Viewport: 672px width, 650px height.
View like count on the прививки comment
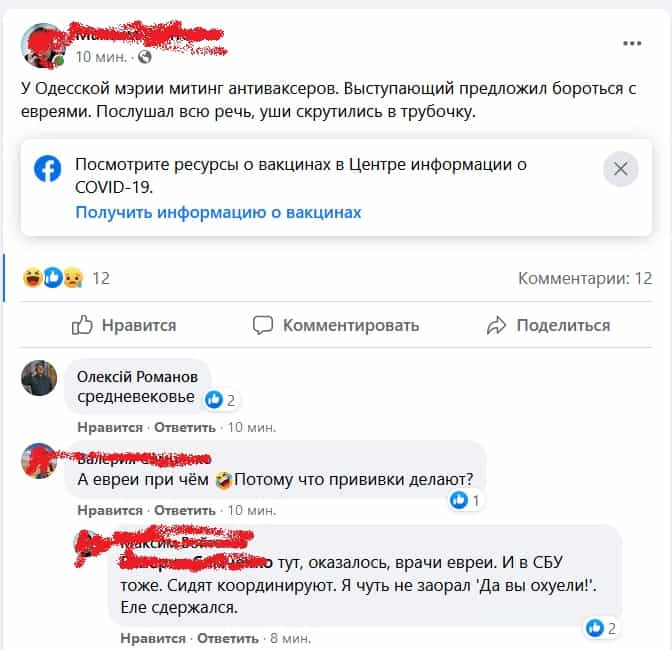click(x=465, y=500)
